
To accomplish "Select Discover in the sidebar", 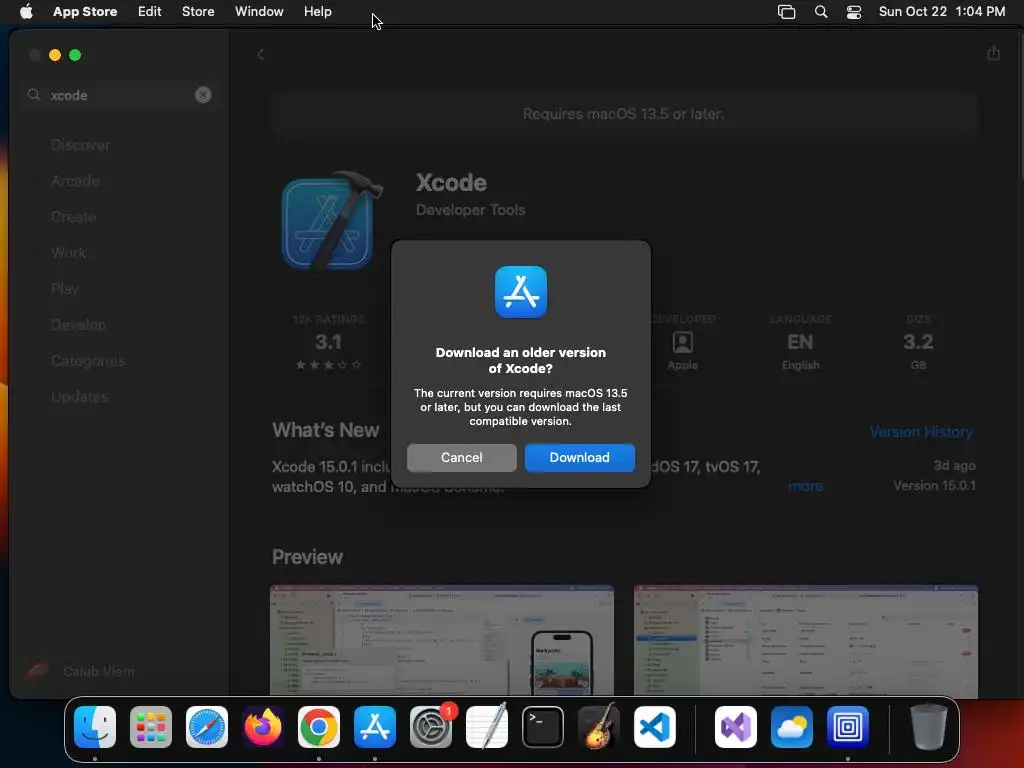I will click(x=80, y=145).
